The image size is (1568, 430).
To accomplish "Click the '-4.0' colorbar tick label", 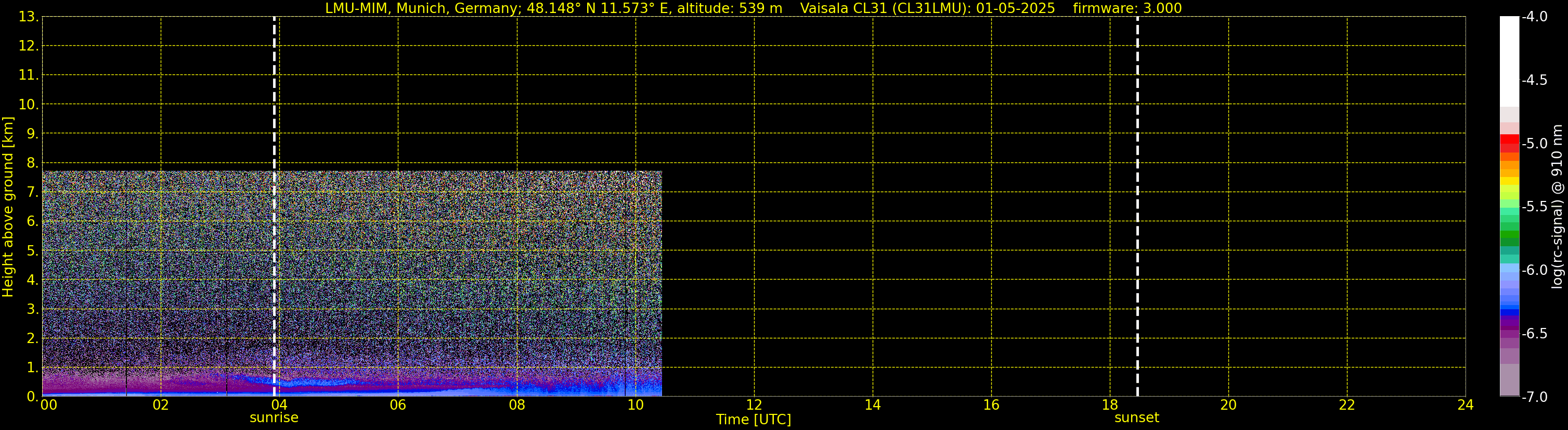I will [x=1535, y=17].
